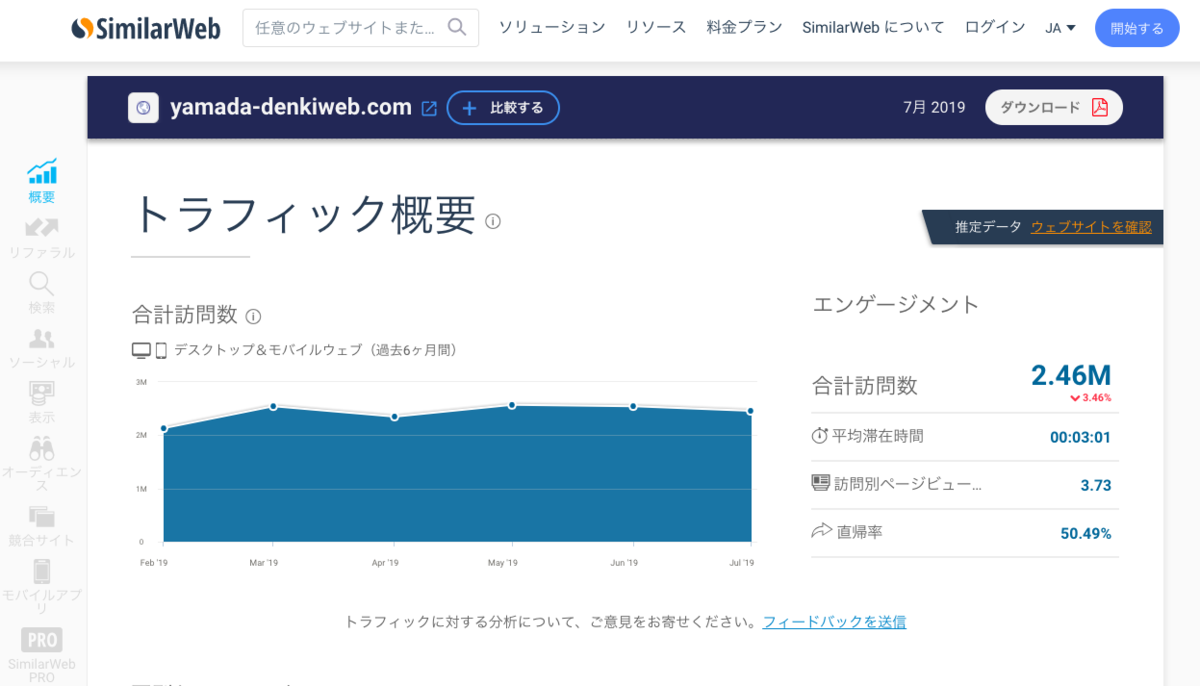The image size is (1200, 686).
Task: Open the オーディエンス sidebar section
Action: click(42, 464)
